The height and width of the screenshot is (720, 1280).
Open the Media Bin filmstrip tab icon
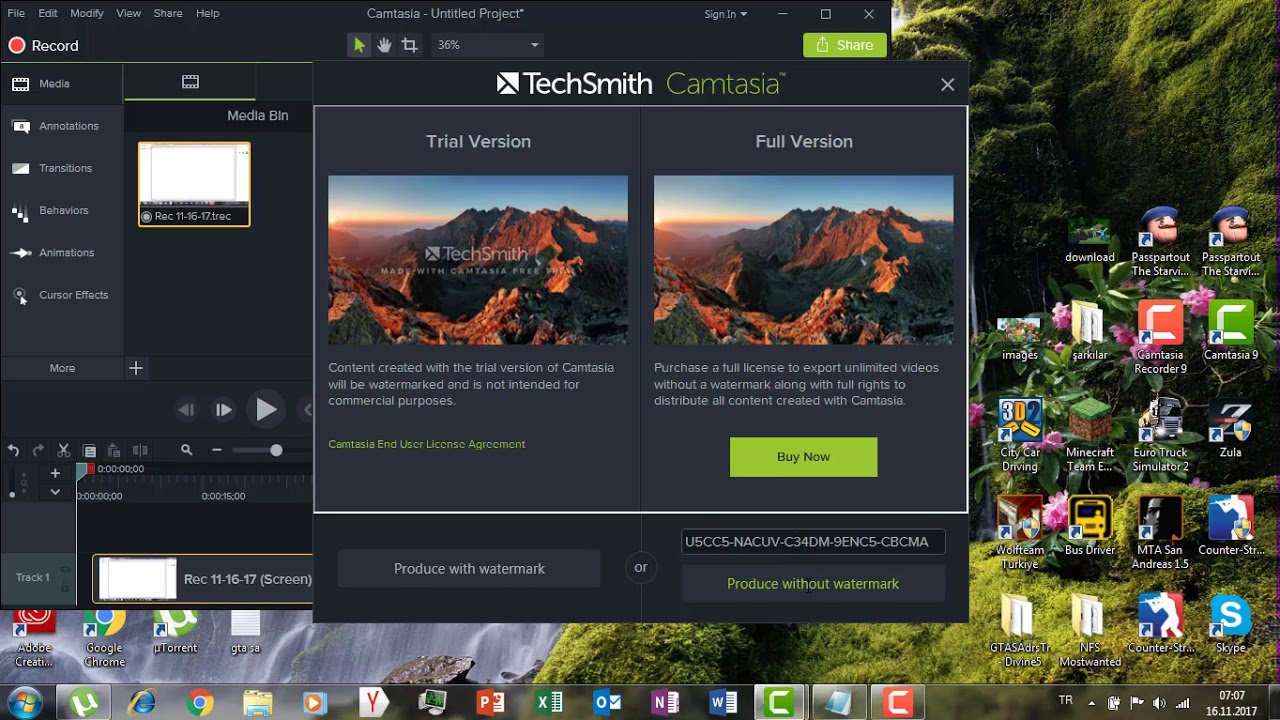tap(190, 82)
